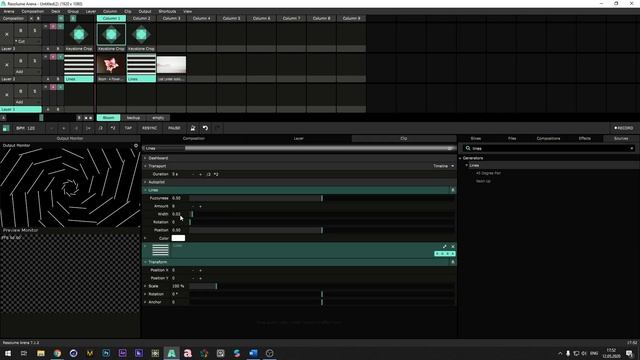Open the Arena menu
This screenshot has width=640, height=360.
point(9,11)
